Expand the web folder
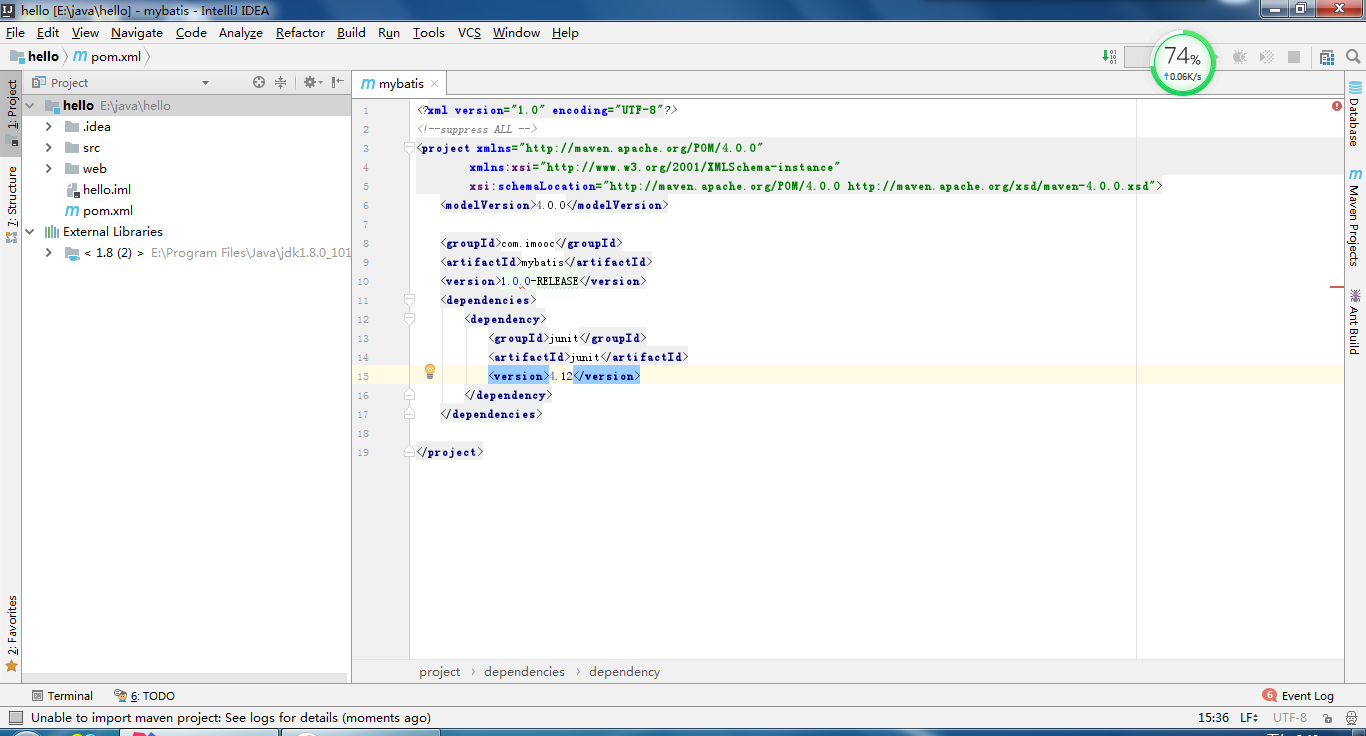Screen dimensions: 1366x736 pos(49,169)
